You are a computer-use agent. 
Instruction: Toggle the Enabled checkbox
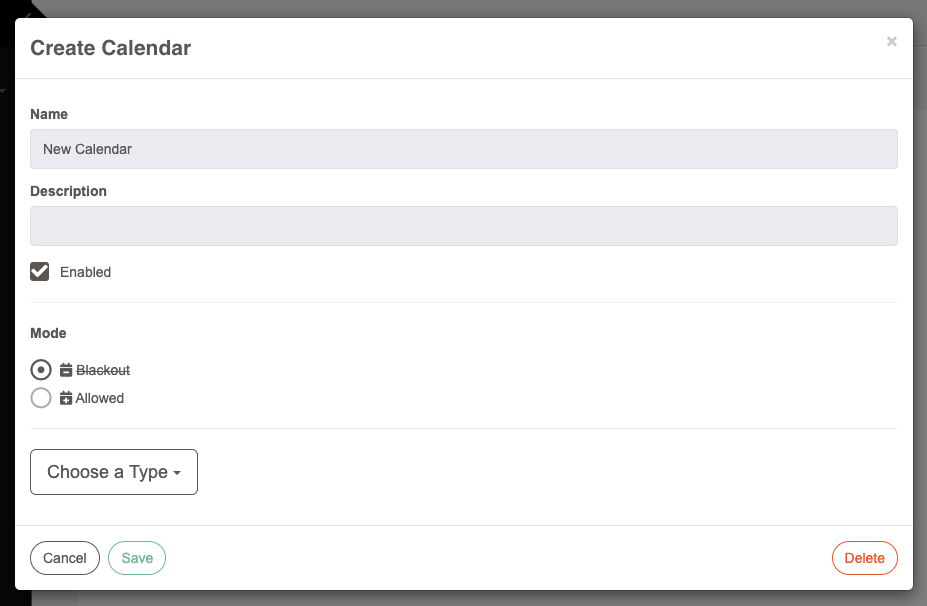pyautogui.click(x=40, y=272)
